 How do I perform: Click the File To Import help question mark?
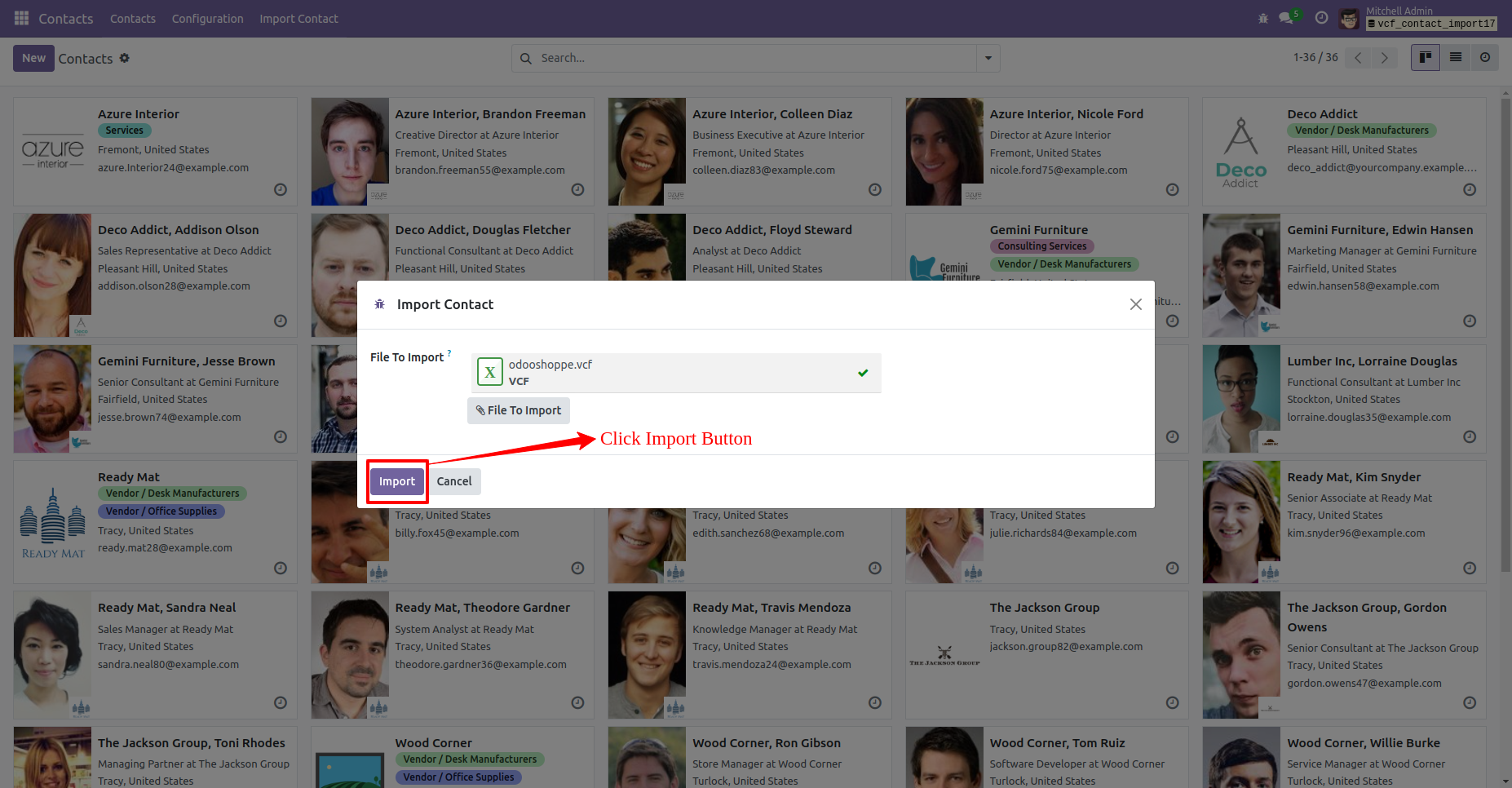point(449,353)
